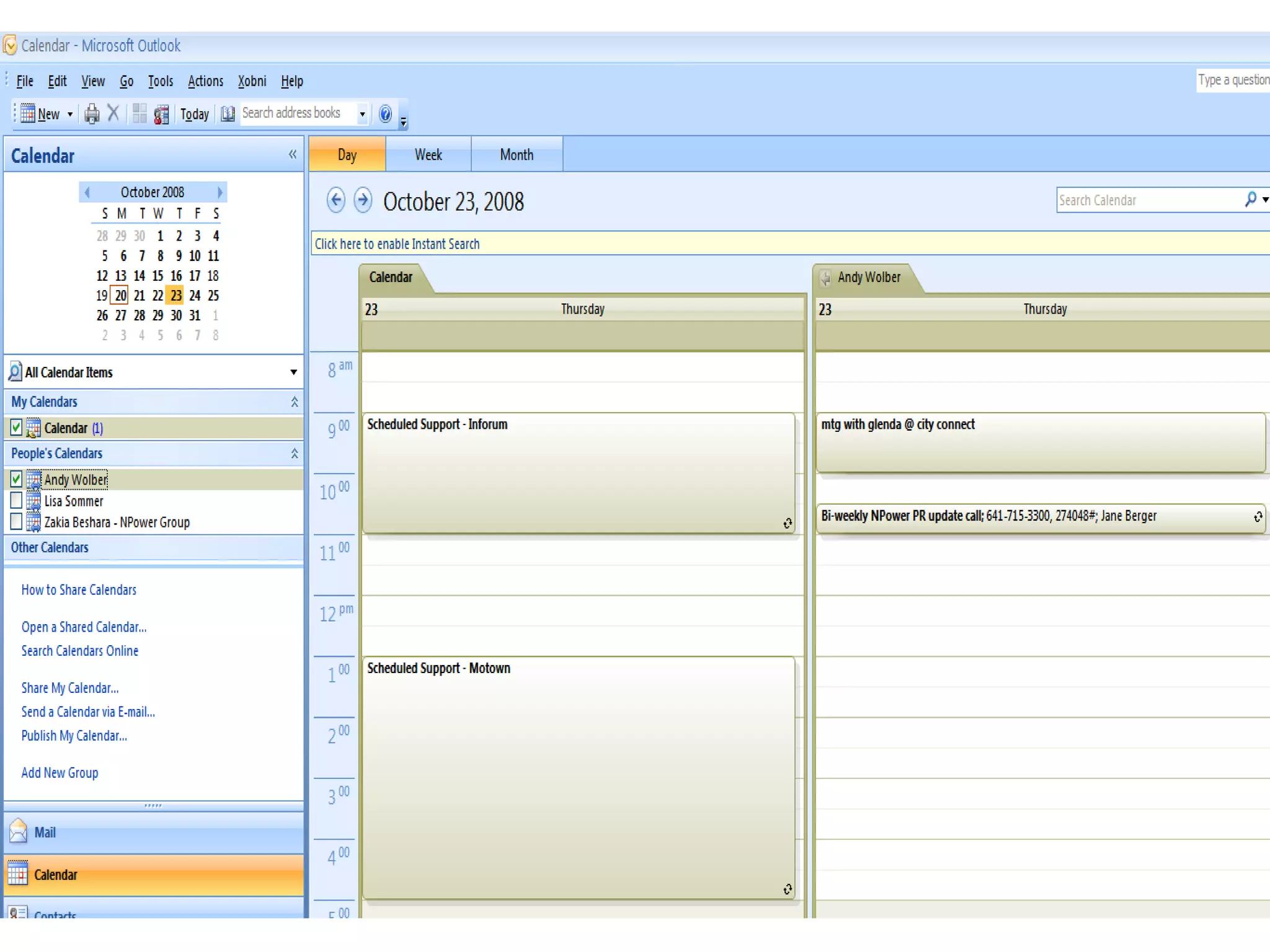Uncheck the Andy Wolber calendar checkbox
This screenshot has width=1270, height=952.
coord(17,479)
